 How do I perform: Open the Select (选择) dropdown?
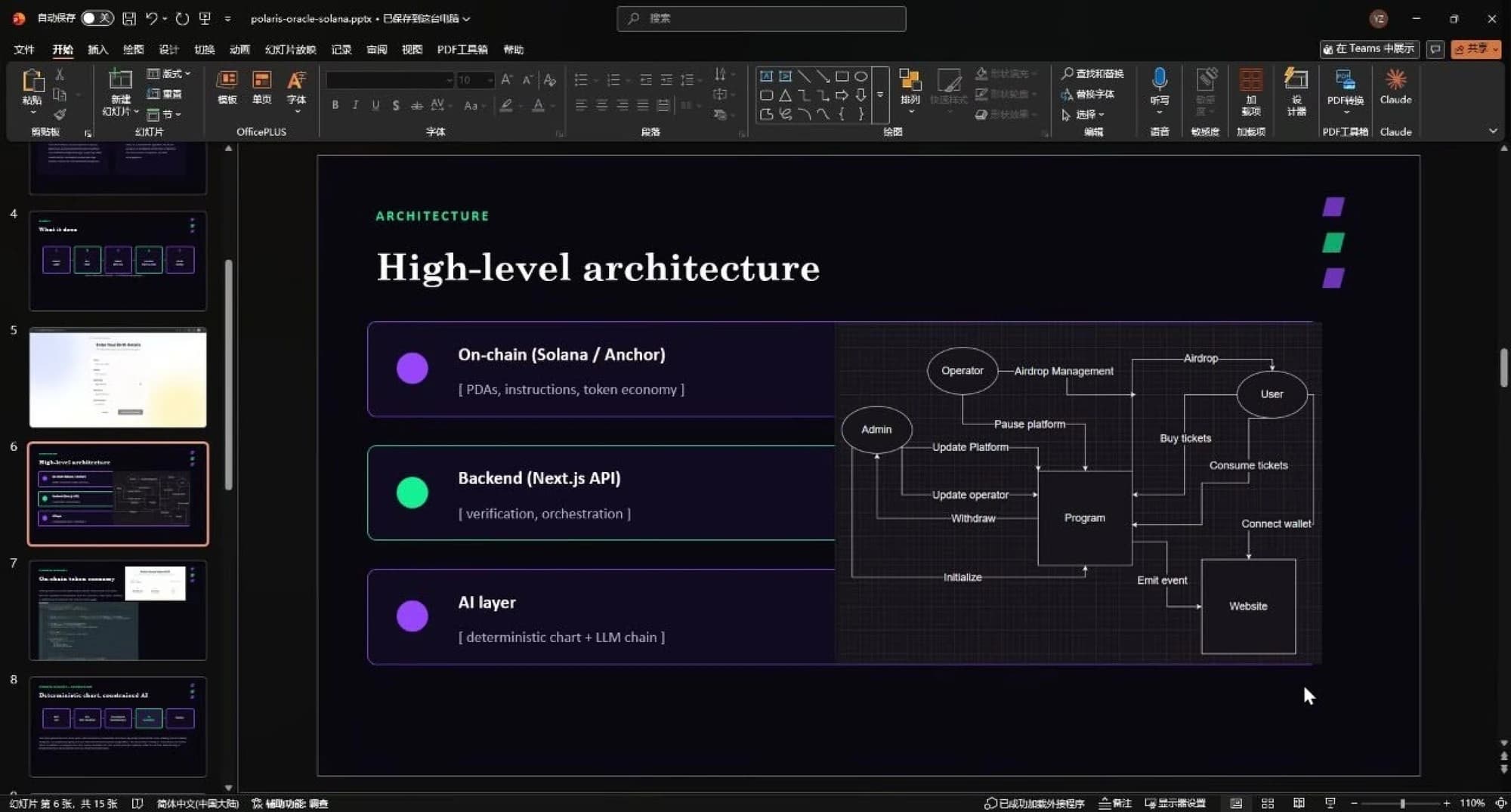(1083, 114)
